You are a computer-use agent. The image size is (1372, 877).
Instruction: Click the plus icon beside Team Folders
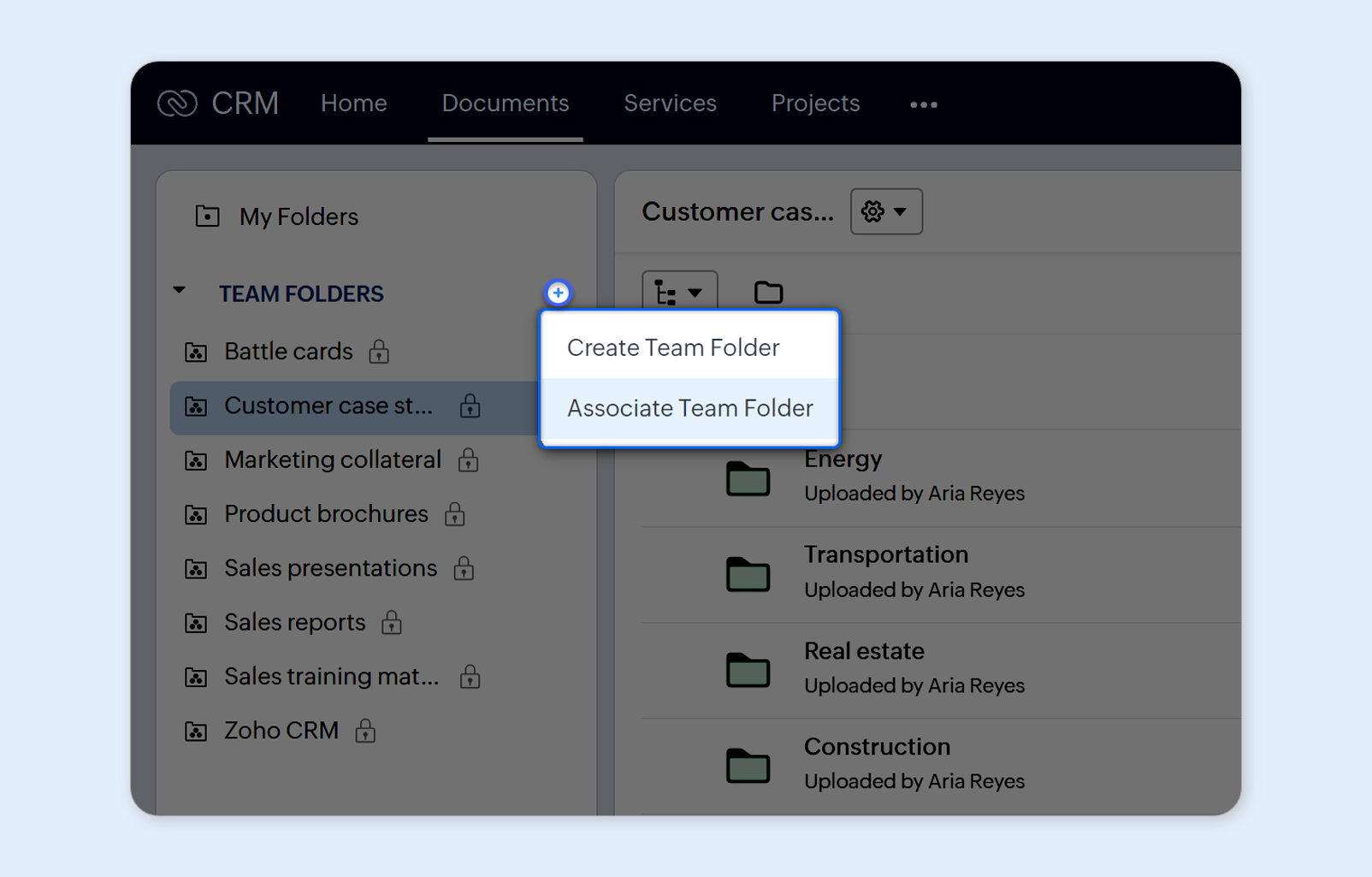(x=558, y=293)
